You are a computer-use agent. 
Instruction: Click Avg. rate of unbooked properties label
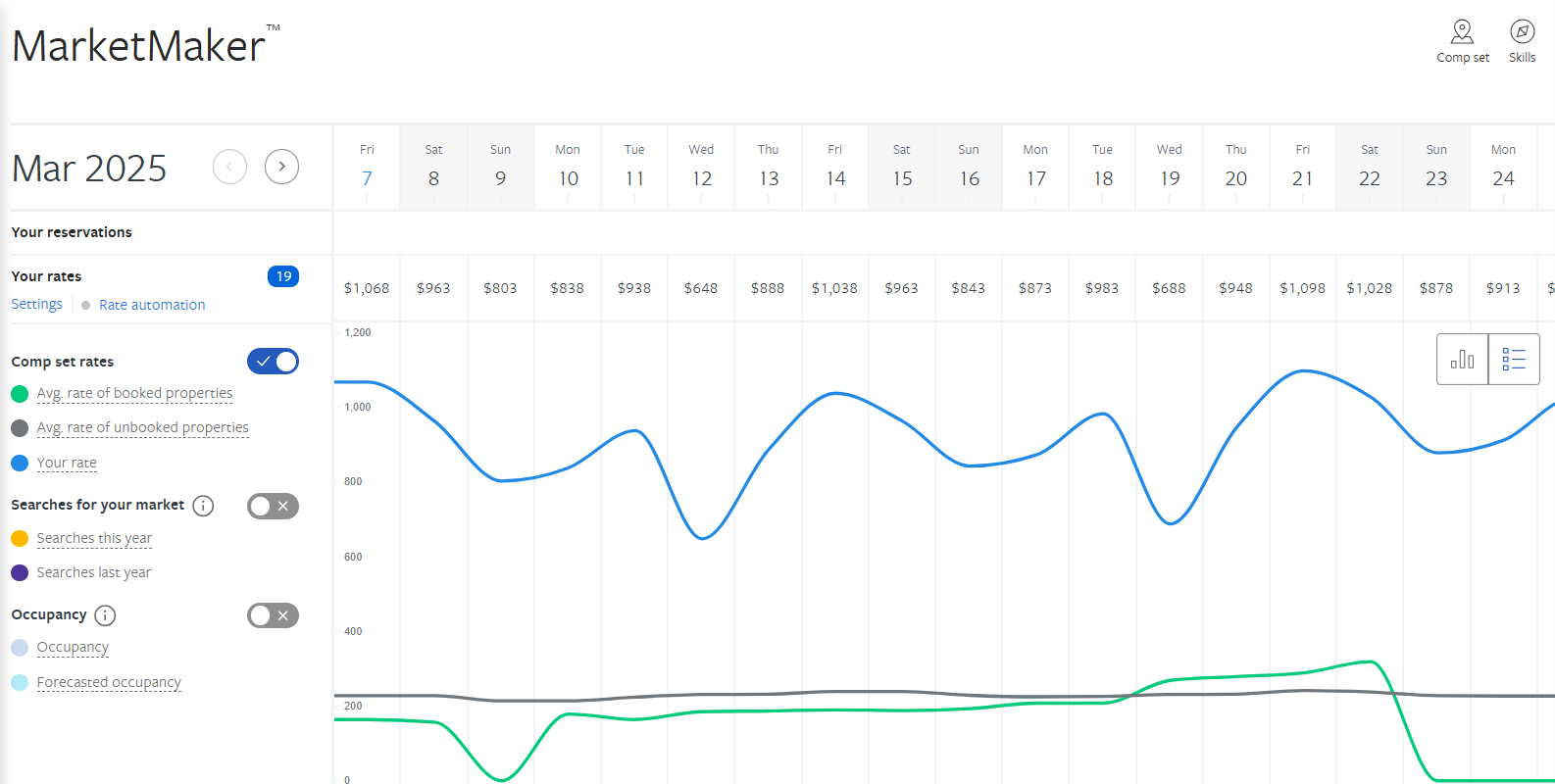point(142,427)
